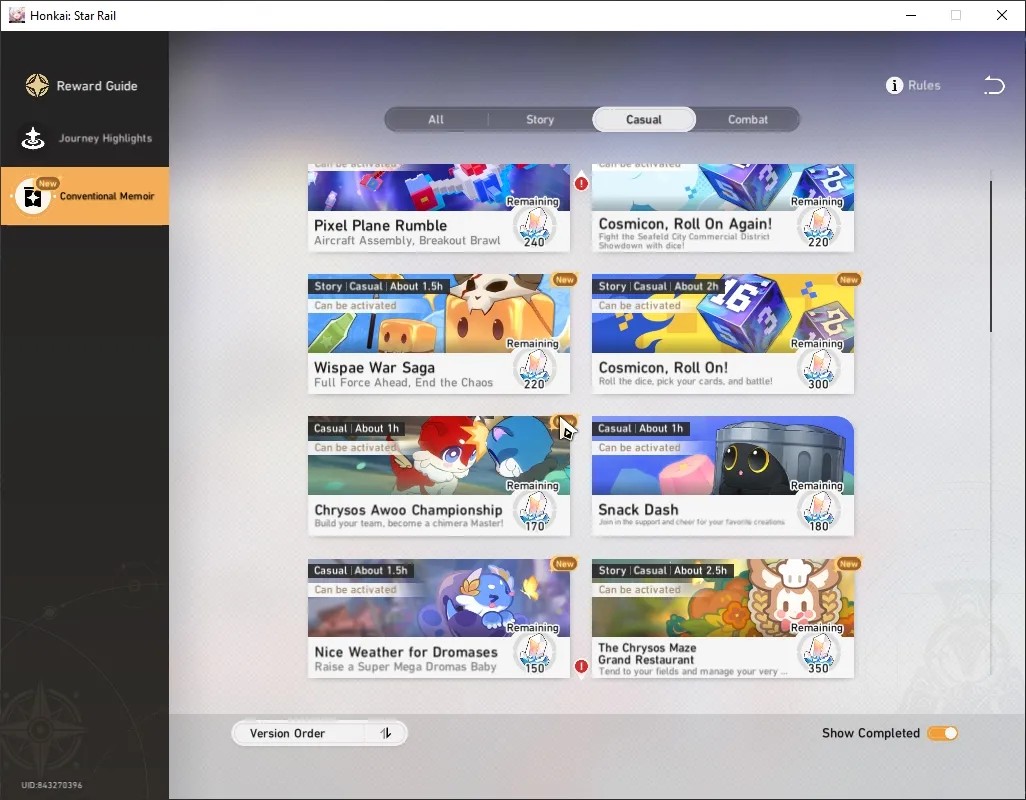Open the Reward Guide icon in sidebar
The image size is (1026, 800).
coord(37,85)
